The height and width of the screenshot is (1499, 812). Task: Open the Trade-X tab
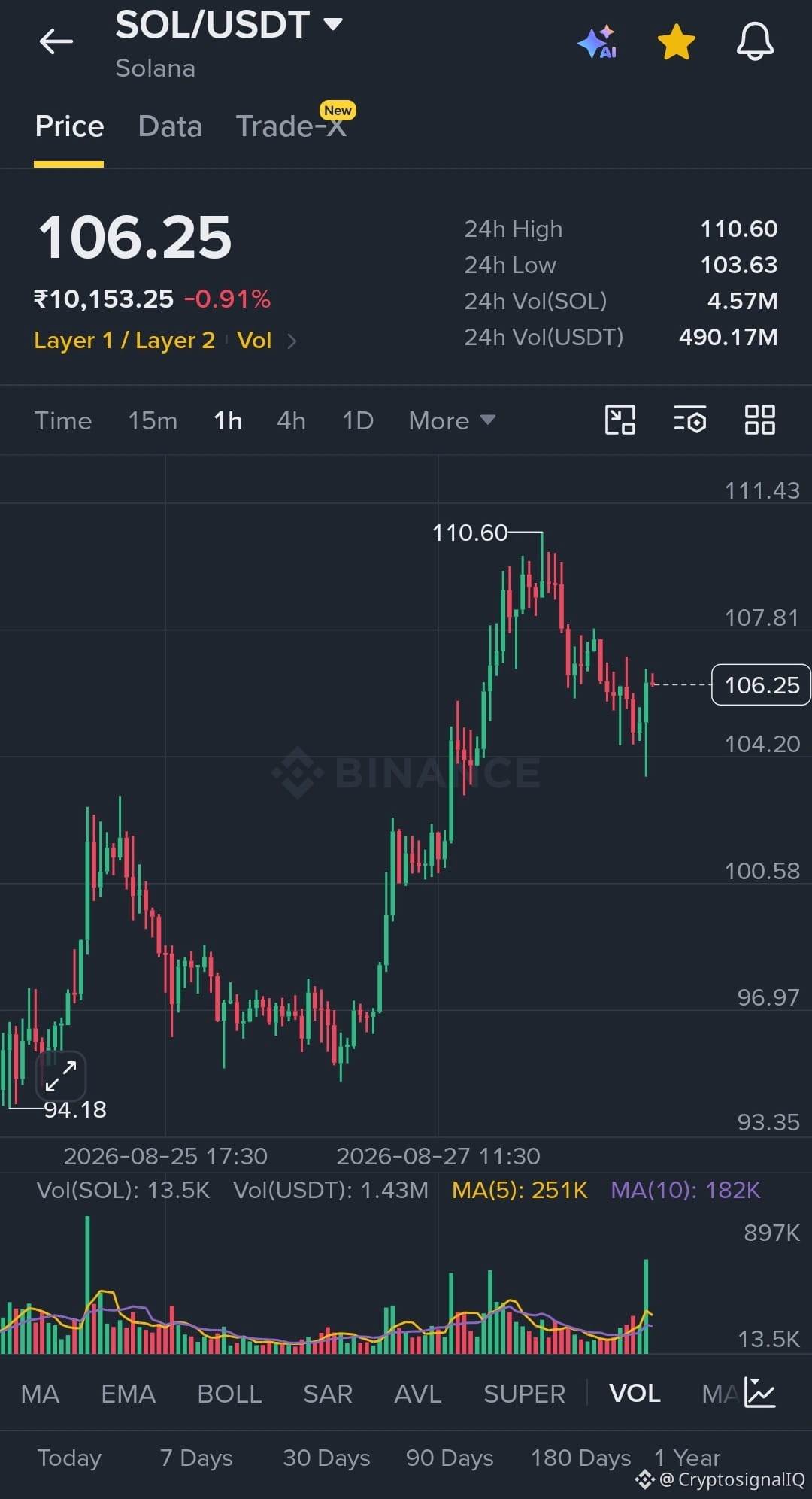pos(291,126)
